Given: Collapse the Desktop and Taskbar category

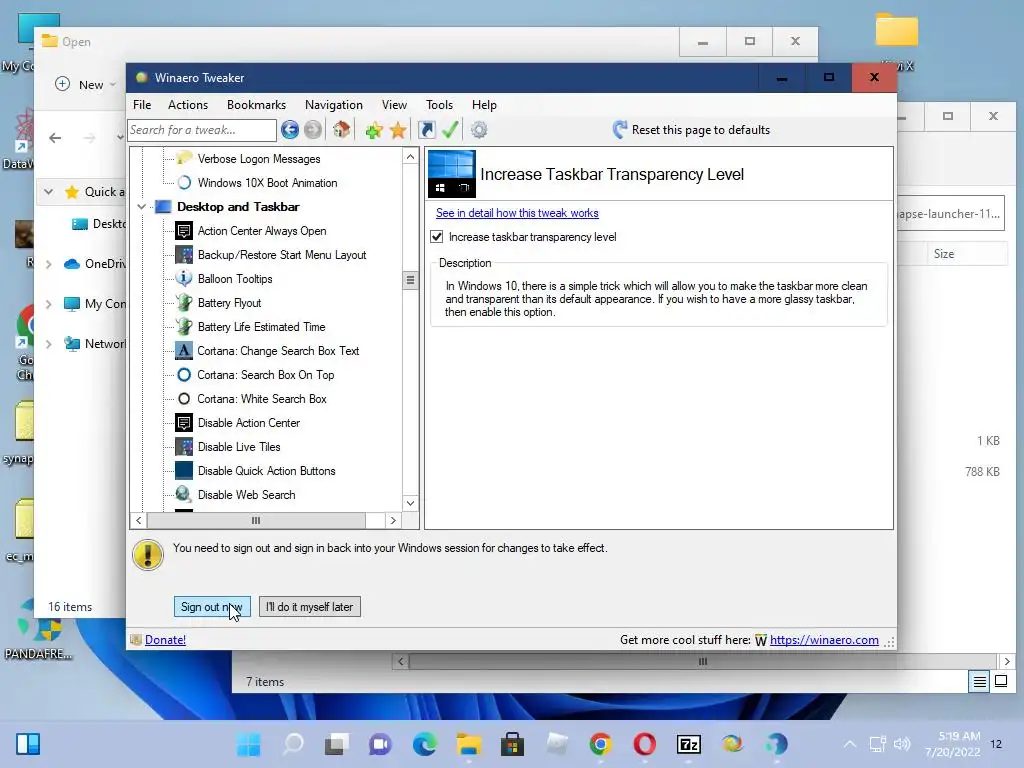Looking at the screenshot, I should (142, 207).
